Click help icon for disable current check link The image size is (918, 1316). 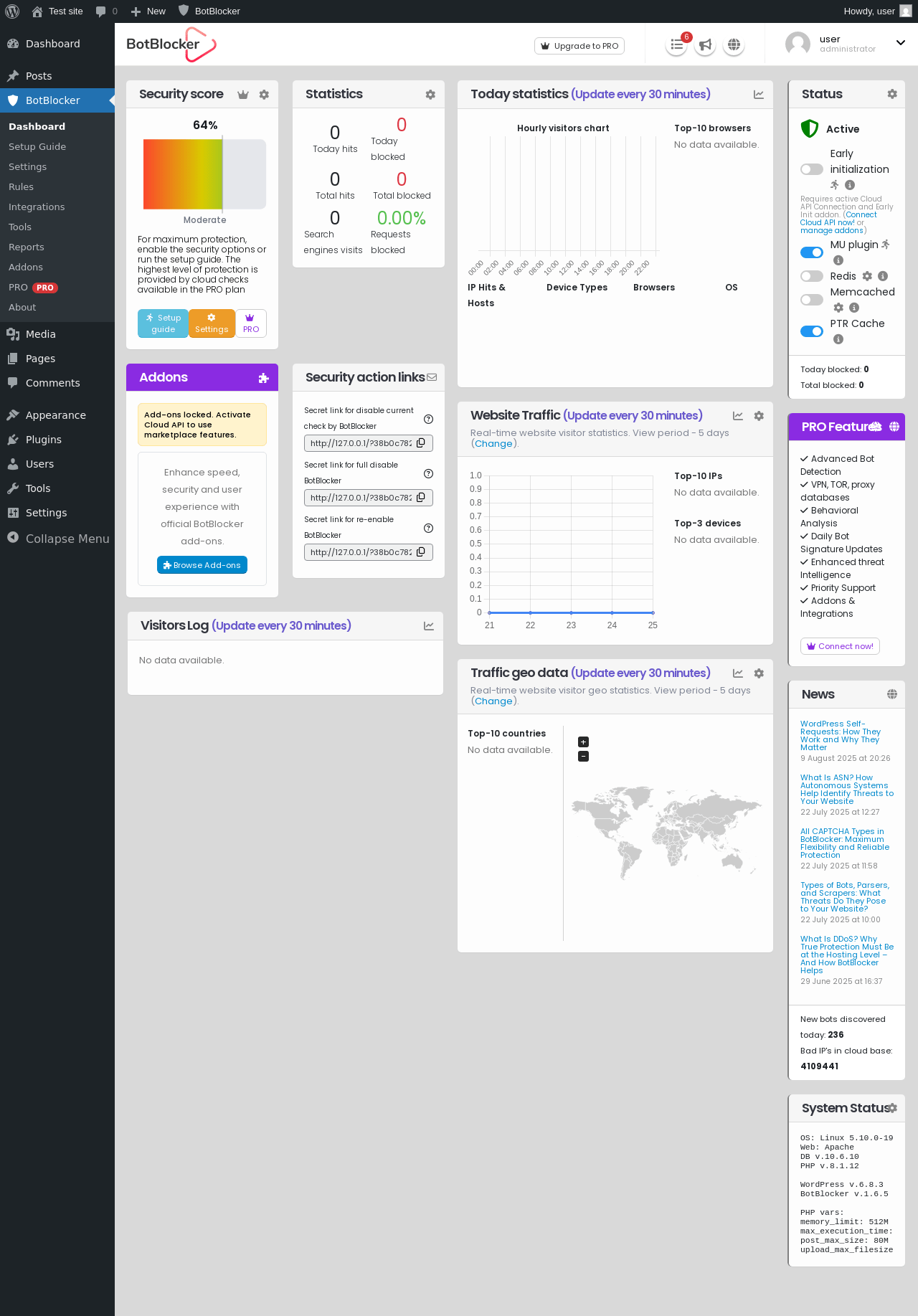[x=428, y=419]
